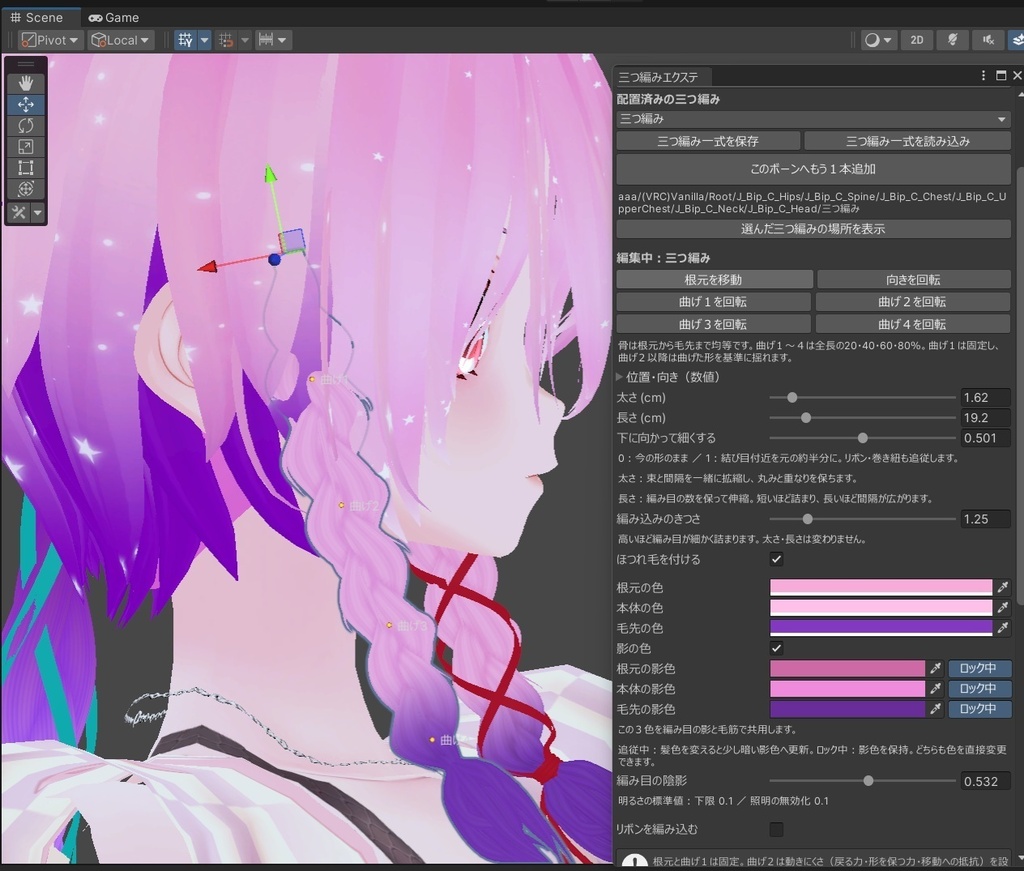This screenshot has width=1024, height=871.
Task: Edit the 編み目の陰影 value field 0.532
Action: pos(985,781)
